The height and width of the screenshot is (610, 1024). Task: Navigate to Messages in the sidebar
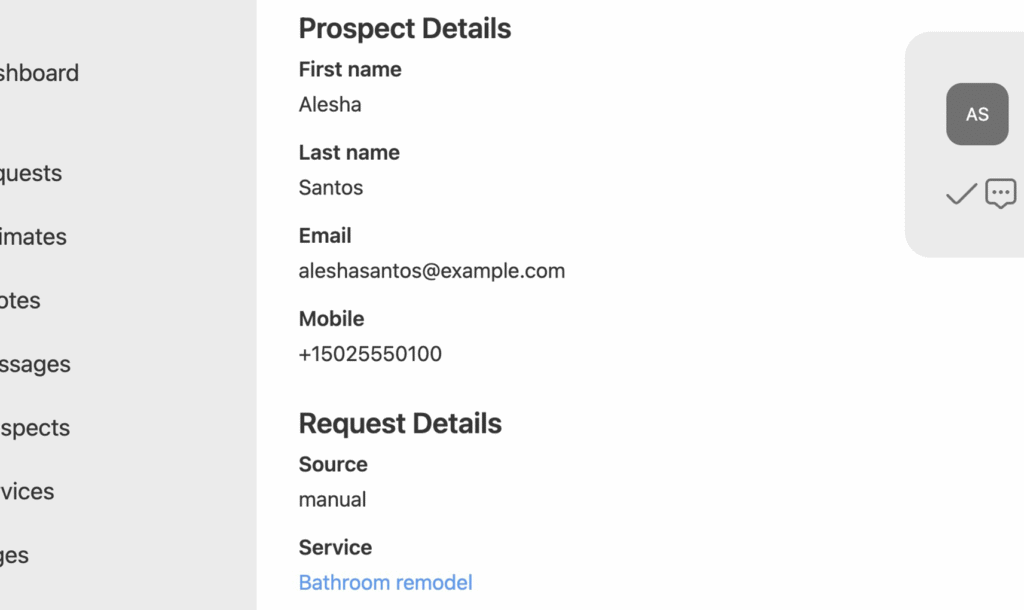pos(34,364)
